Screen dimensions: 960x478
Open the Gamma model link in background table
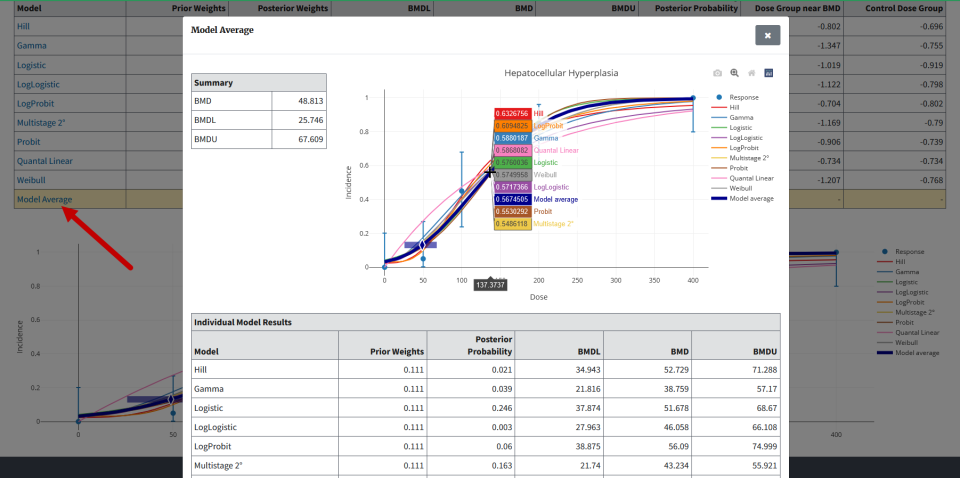tap(32, 45)
